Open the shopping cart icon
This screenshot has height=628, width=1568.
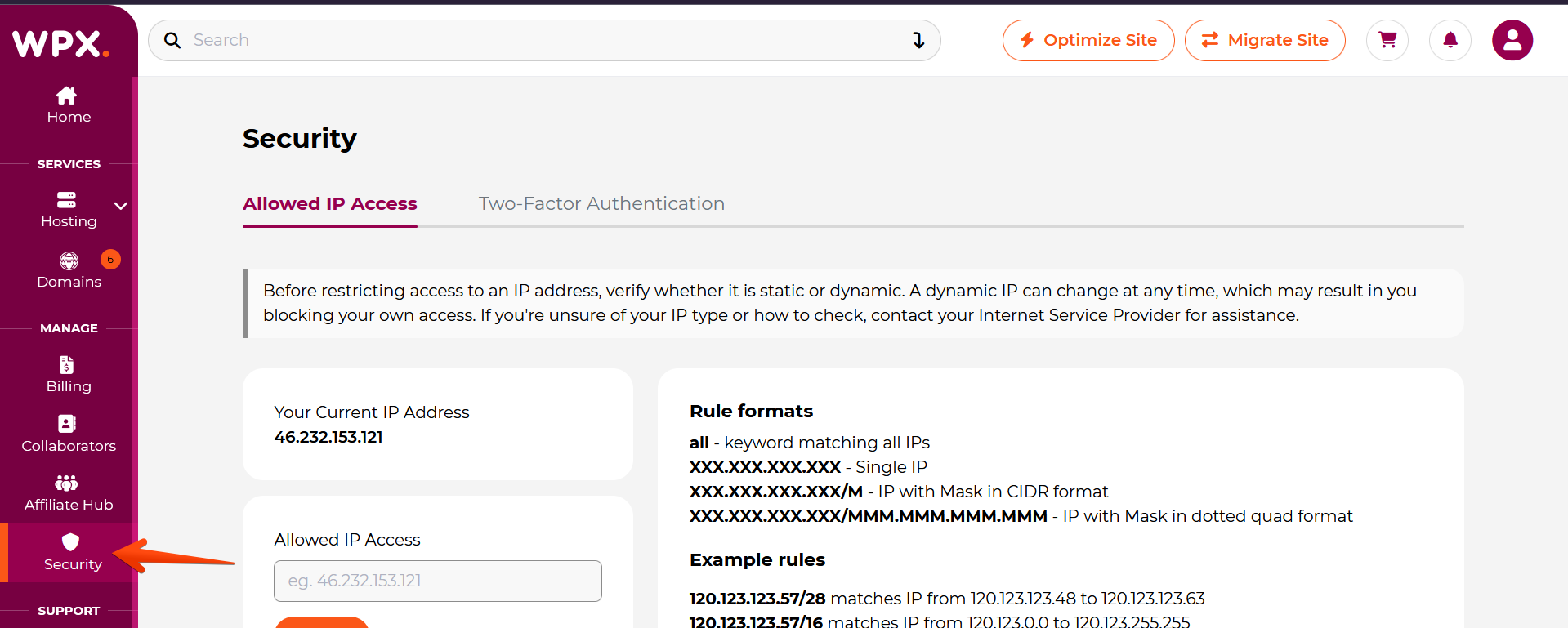coord(1387,40)
